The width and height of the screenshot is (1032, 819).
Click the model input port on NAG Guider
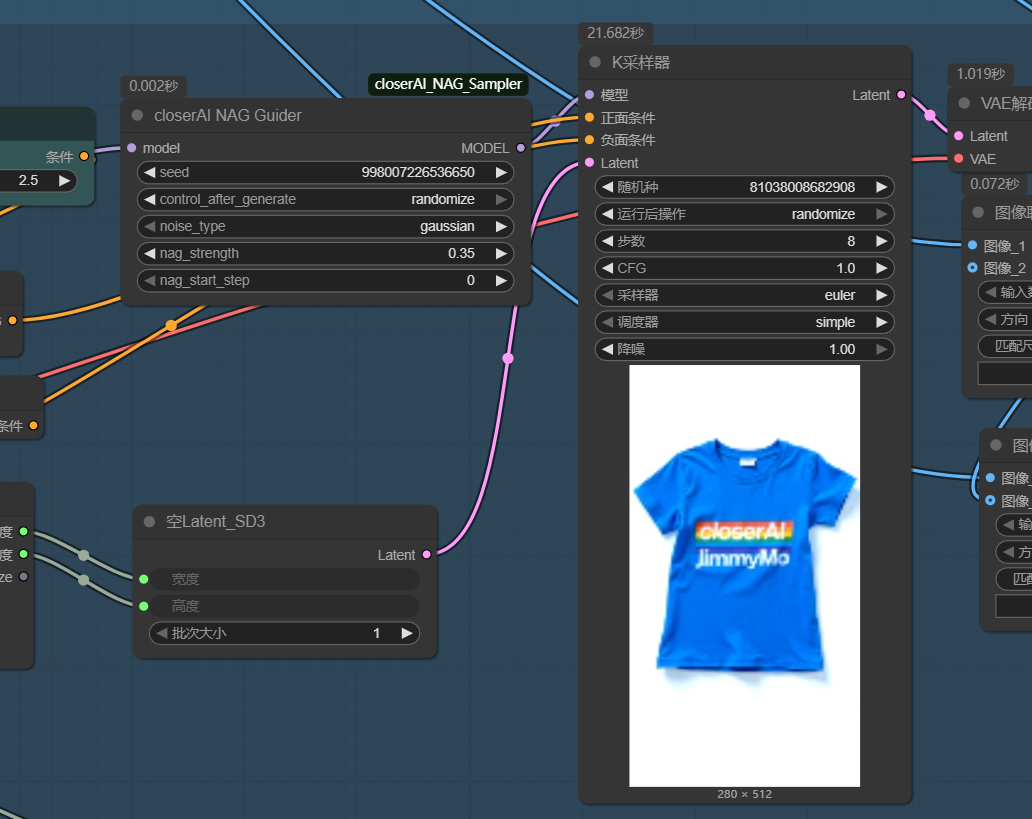[x=132, y=148]
